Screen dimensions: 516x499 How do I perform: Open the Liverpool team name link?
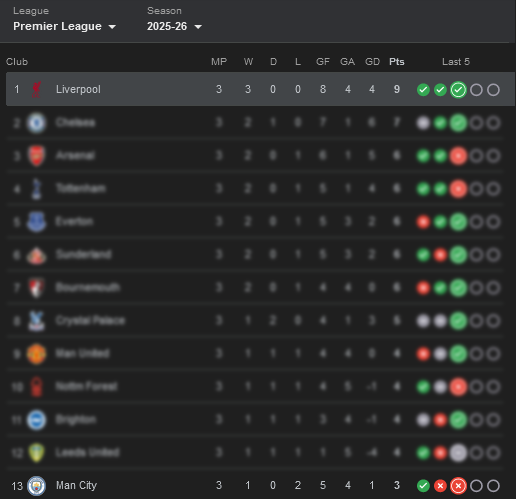(x=78, y=89)
